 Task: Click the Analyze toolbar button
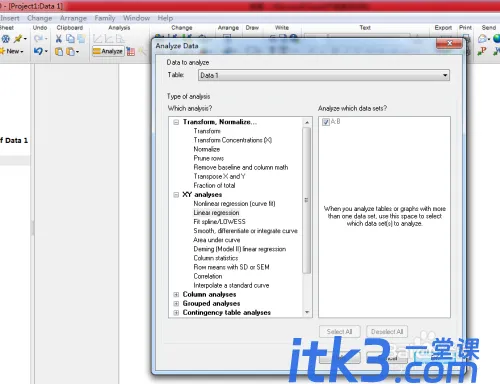tap(108, 51)
